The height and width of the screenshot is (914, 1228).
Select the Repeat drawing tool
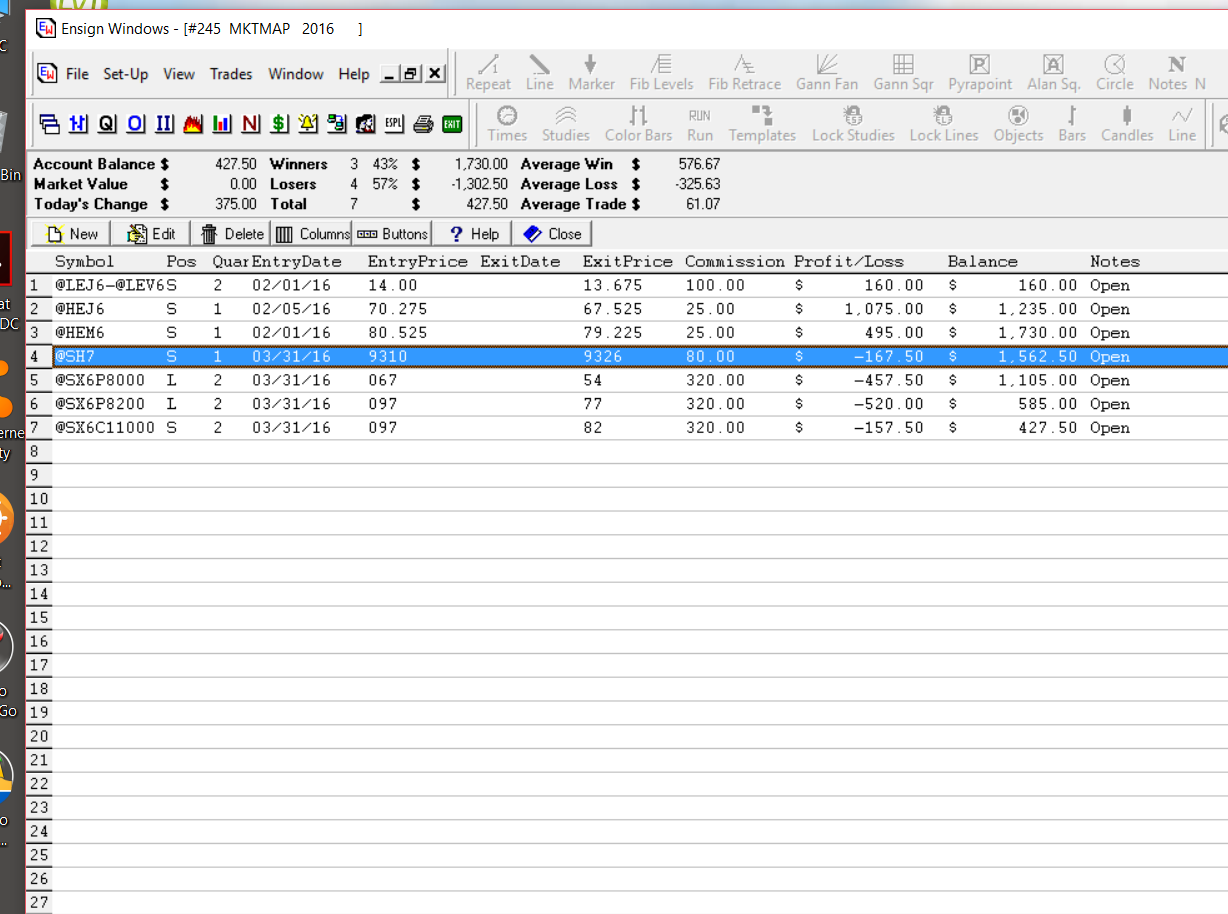click(x=488, y=73)
